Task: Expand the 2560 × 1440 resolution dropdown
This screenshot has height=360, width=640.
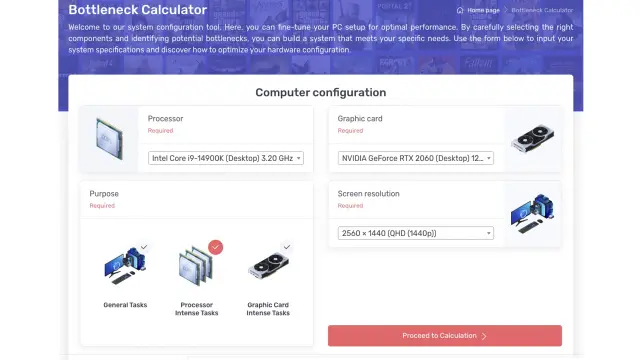Action: point(416,233)
